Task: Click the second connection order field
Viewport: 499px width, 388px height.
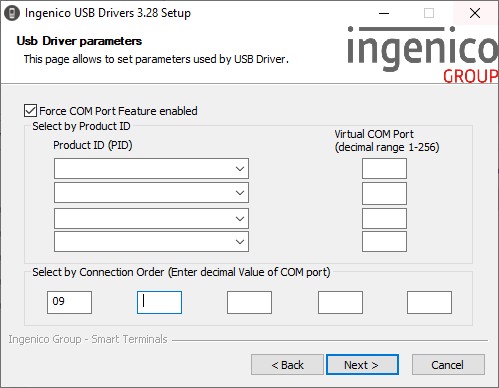Action: click(159, 302)
